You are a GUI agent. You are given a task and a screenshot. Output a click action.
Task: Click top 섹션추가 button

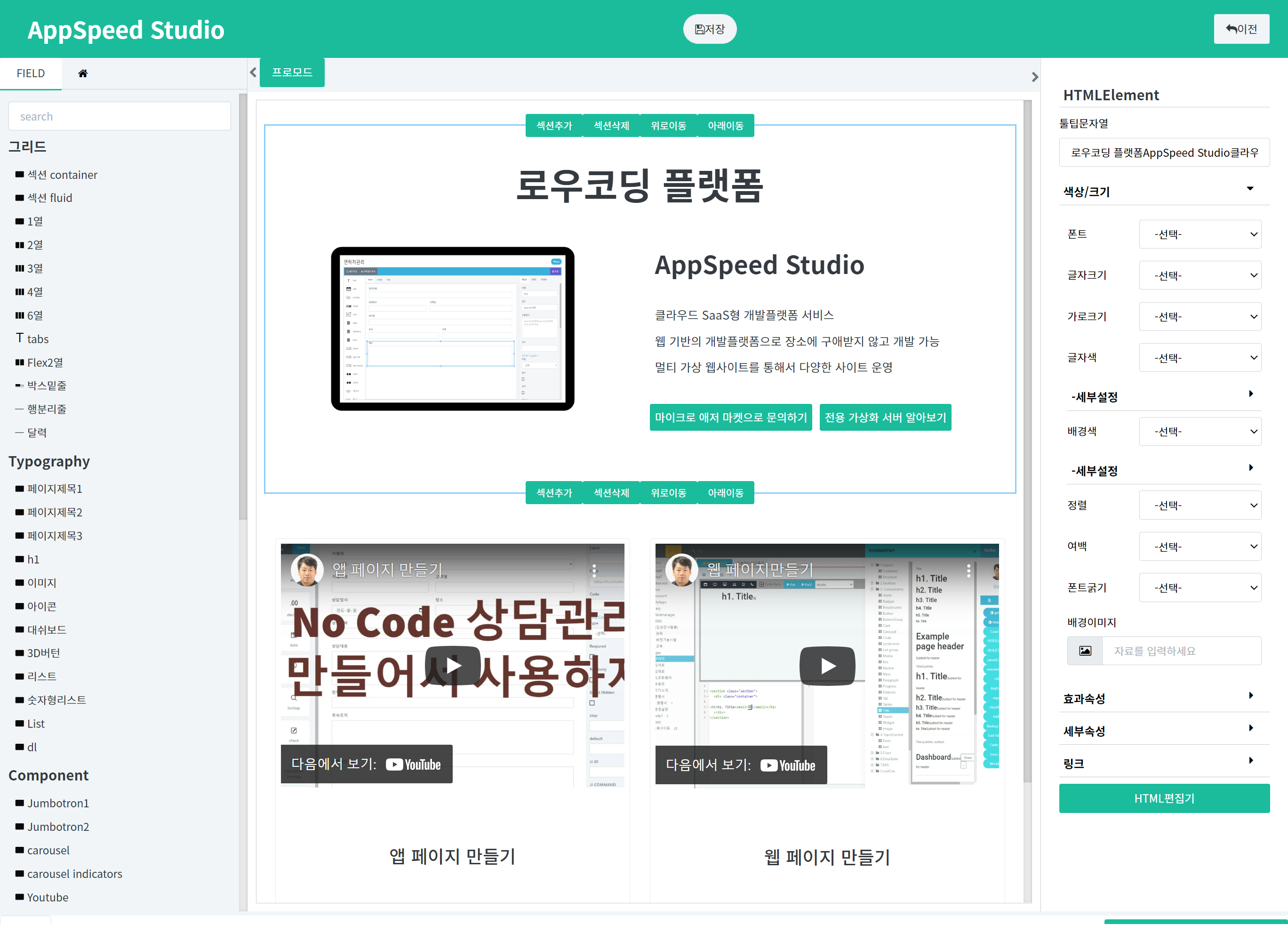click(x=554, y=126)
